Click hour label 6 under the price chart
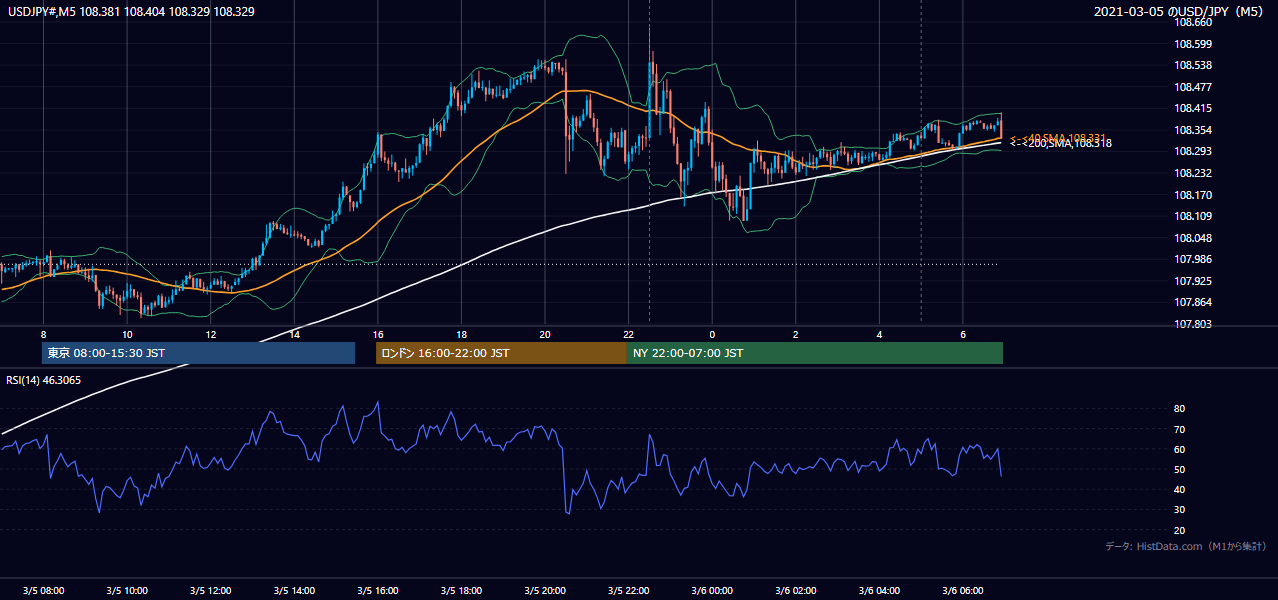1278x600 pixels. click(962, 334)
